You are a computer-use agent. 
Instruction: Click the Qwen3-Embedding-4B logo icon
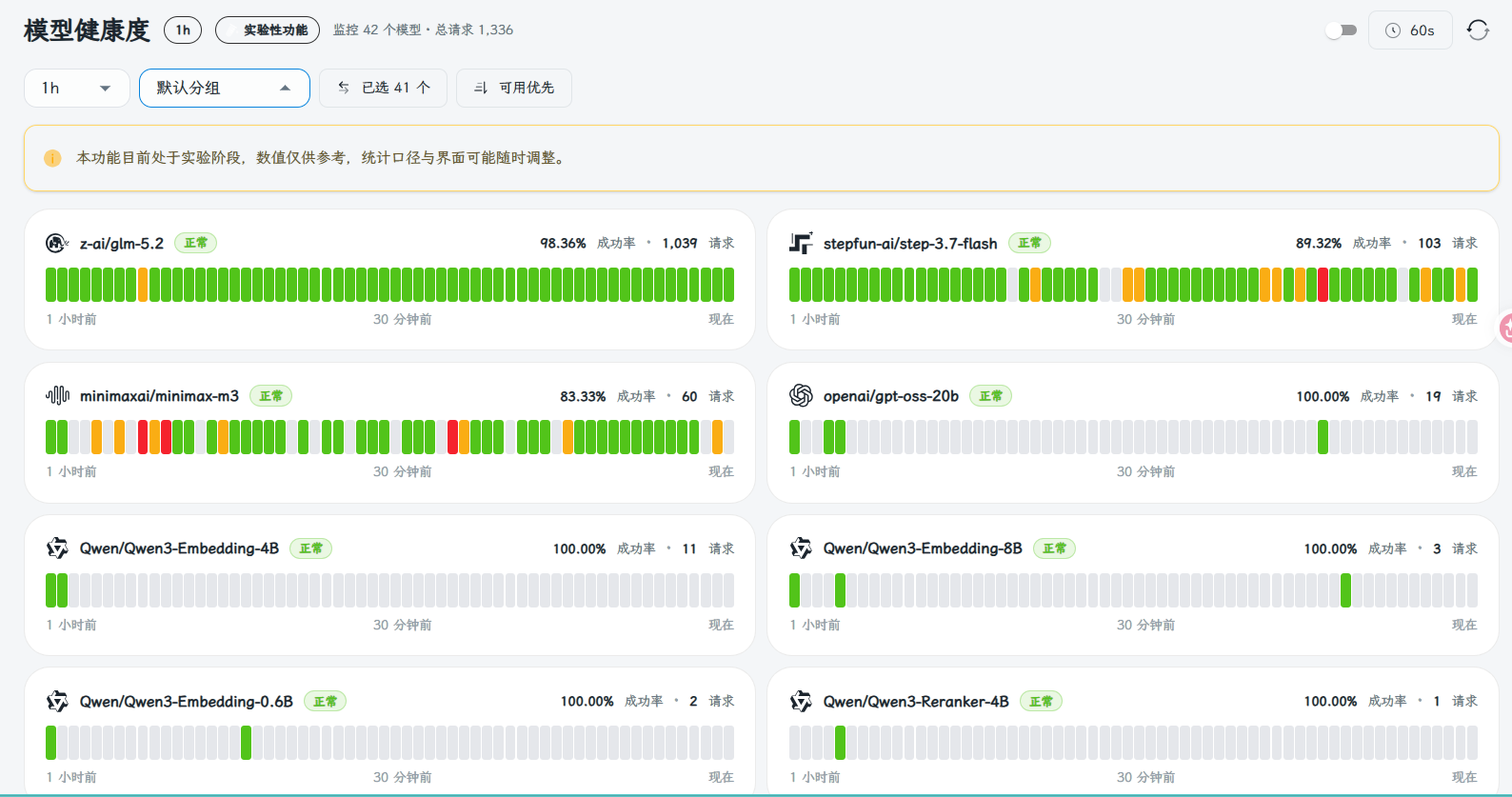click(x=57, y=548)
